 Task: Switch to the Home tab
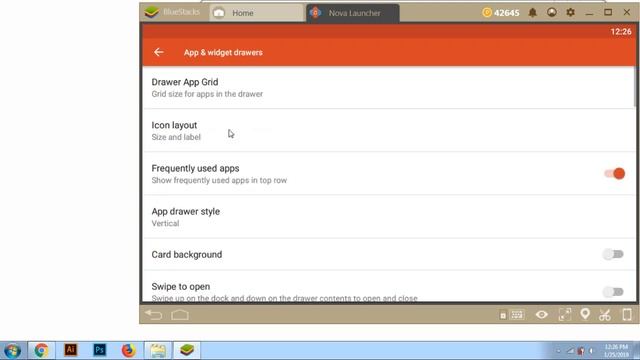pyautogui.click(x=257, y=13)
